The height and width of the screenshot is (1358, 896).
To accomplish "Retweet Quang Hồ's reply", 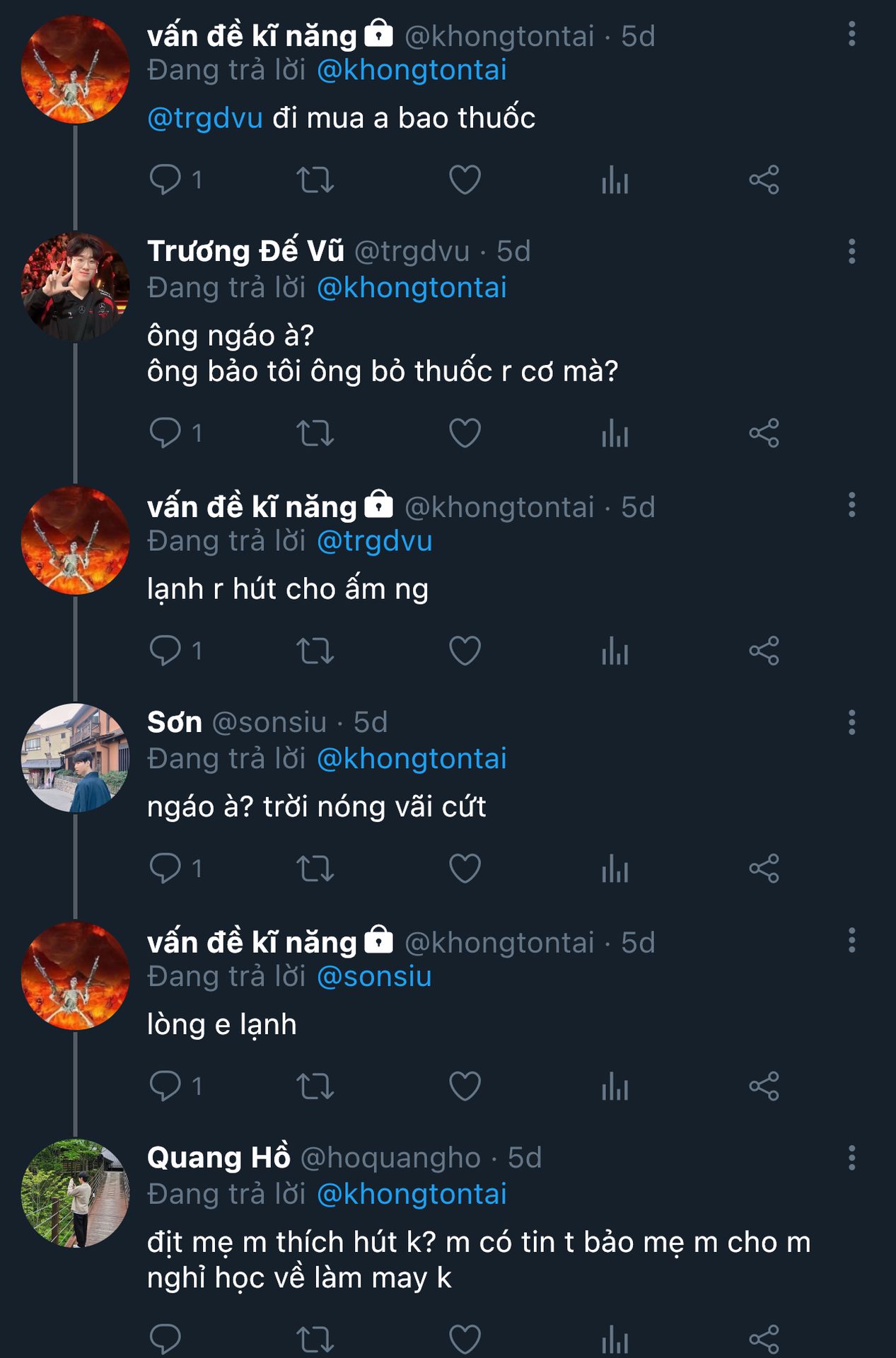I will click(315, 1339).
